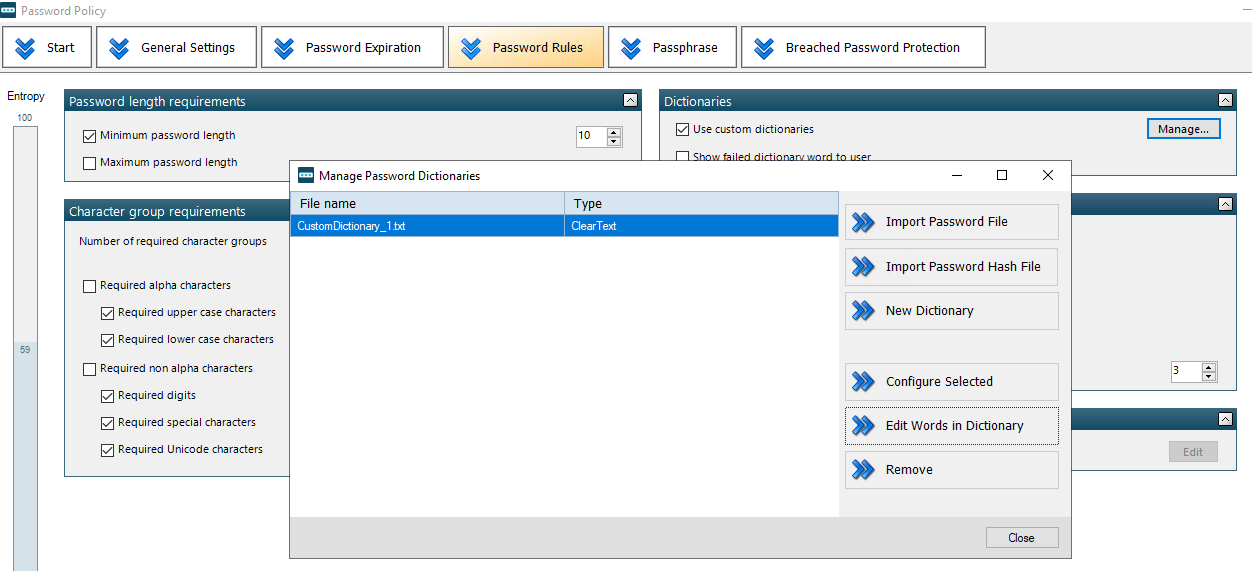Uncheck Use custom dictionaries

click(x=682, y=130)
